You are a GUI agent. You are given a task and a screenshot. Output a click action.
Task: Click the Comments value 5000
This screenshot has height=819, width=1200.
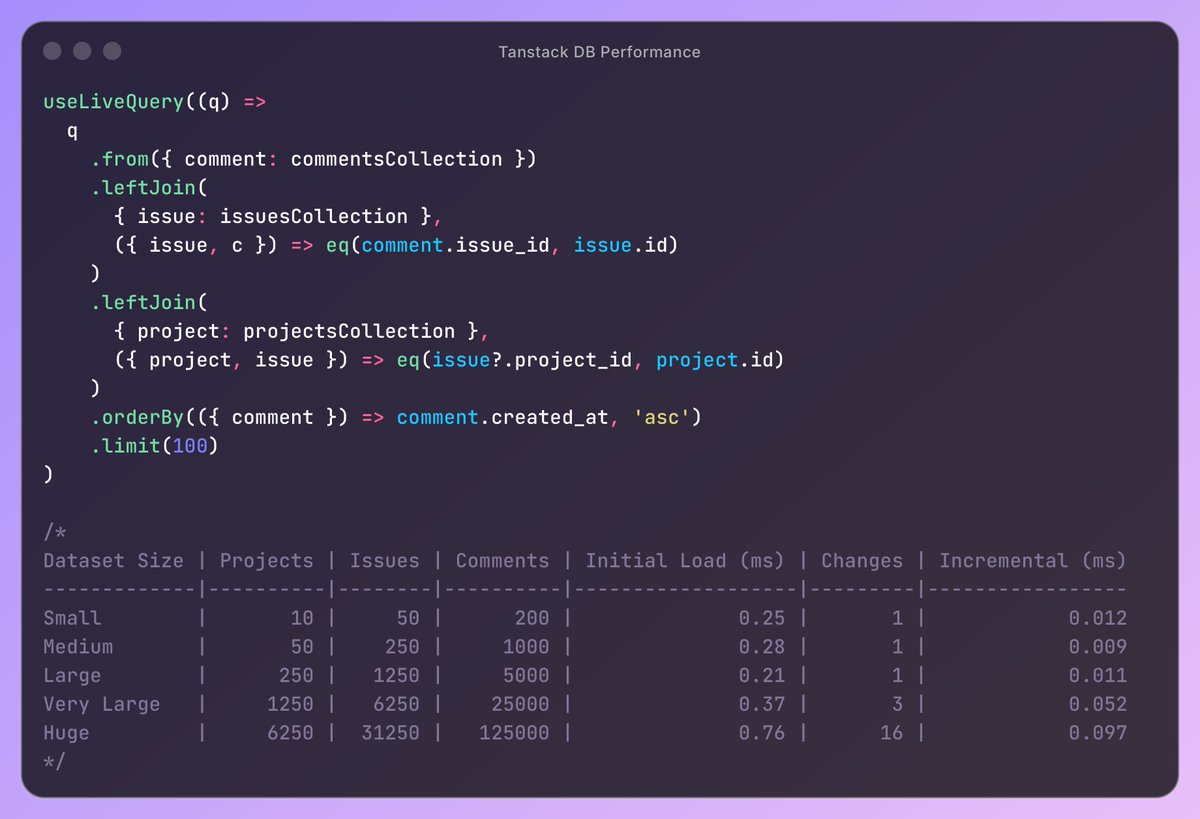click(x=525, y=676)
